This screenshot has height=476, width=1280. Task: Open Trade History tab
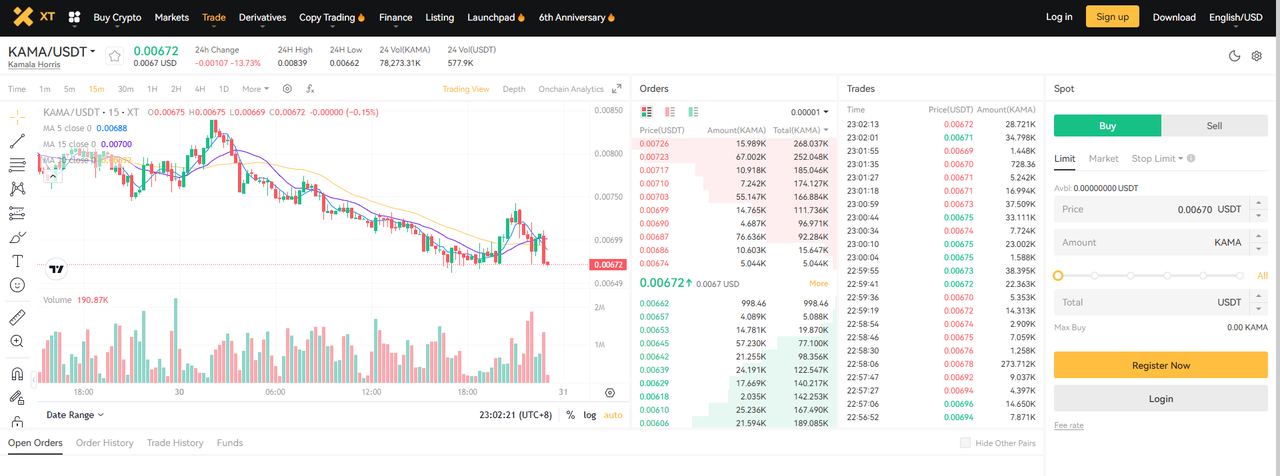[175, 442]
